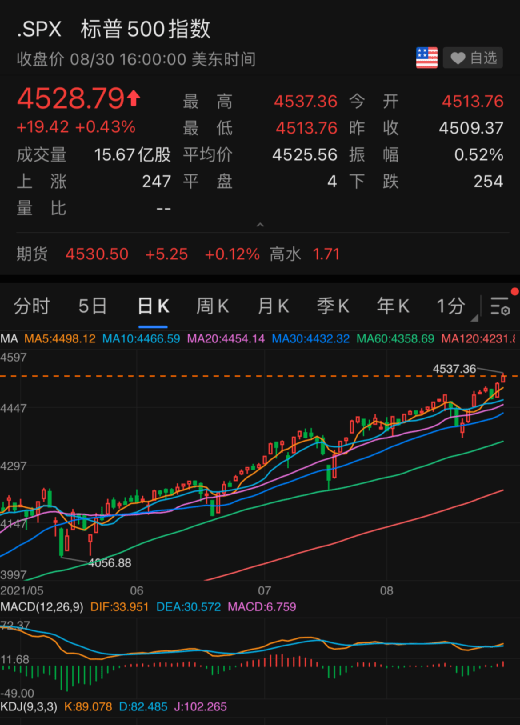Click the US flag market icon
The height and width of the screenshot is (725, 520).
[x=427, y=58]
